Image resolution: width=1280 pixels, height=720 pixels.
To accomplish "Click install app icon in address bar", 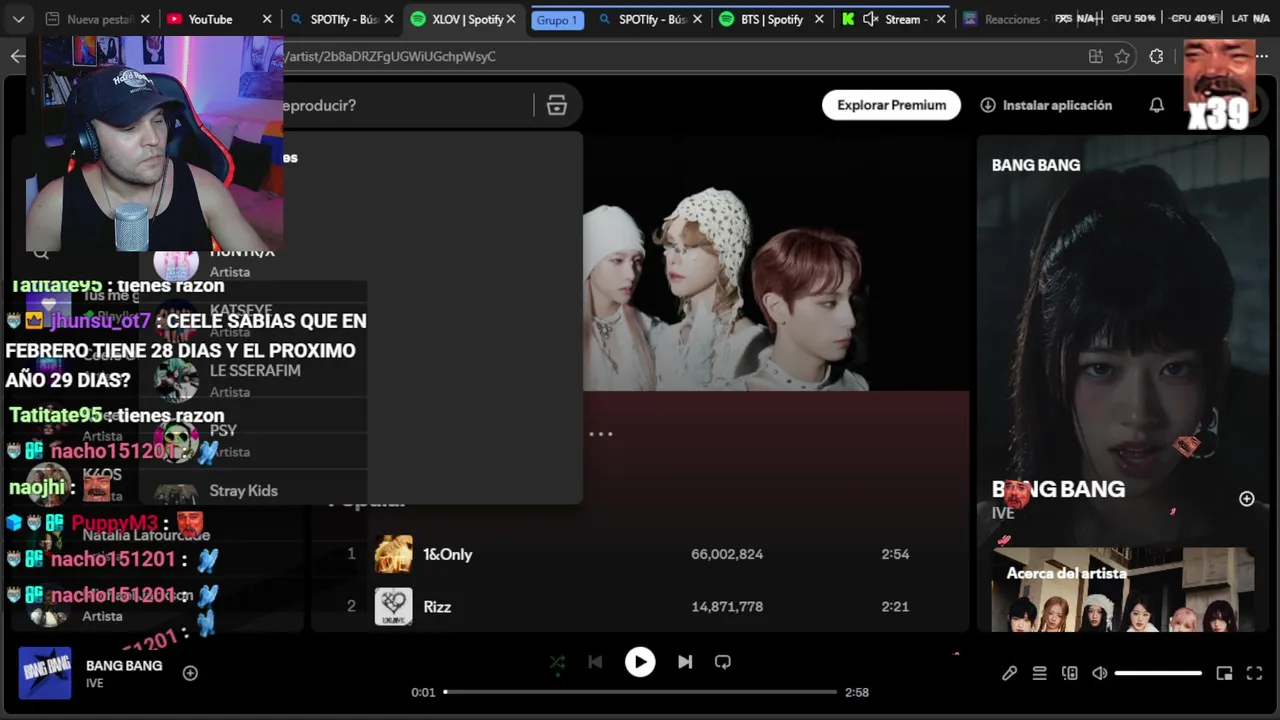I will click(1096, 57).
